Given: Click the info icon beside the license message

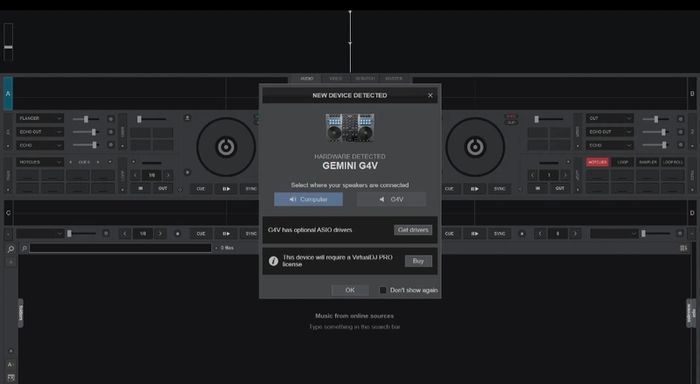Looking at the screenshot, I should (273, 261).
